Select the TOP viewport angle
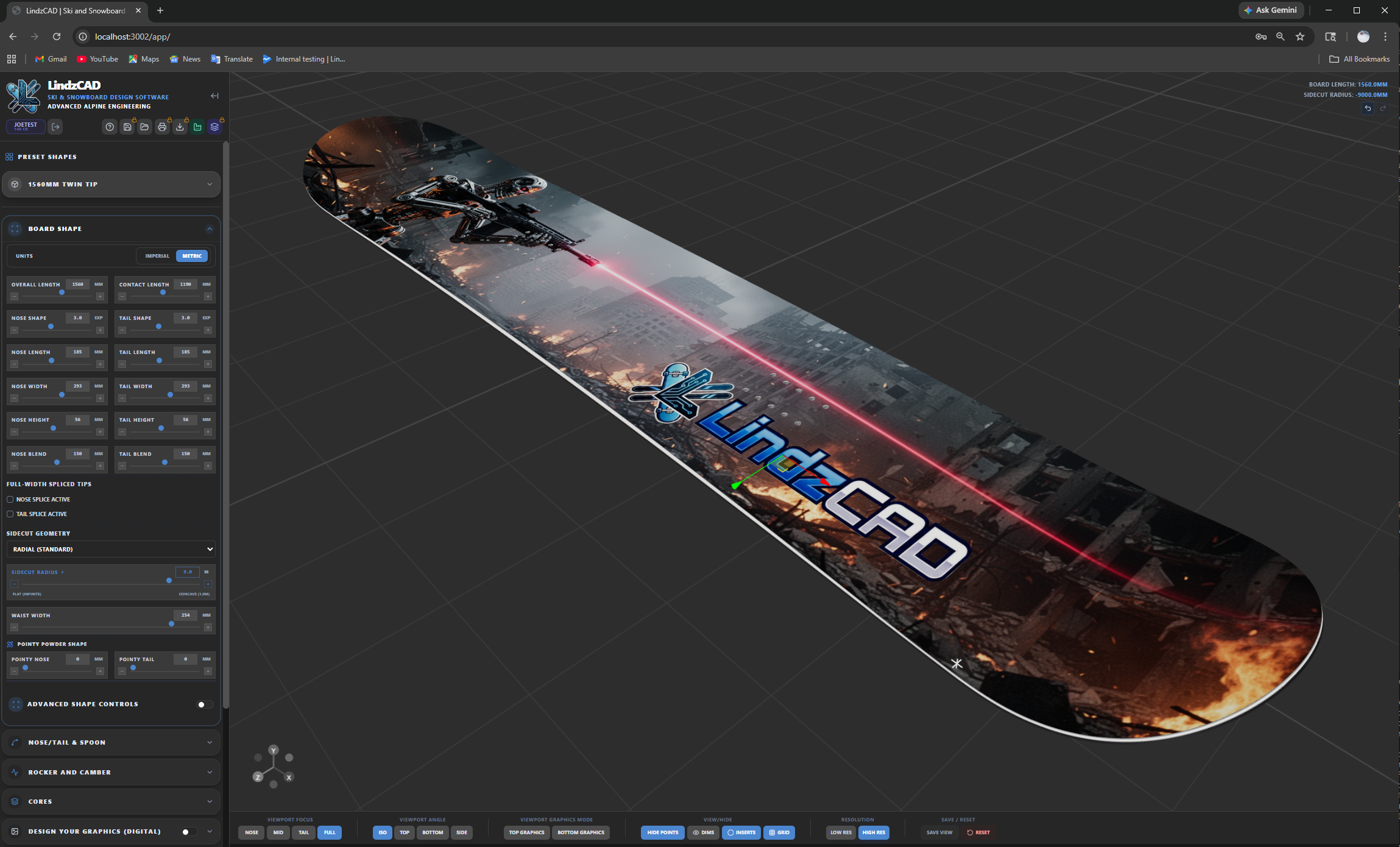The width and height of the screenshot is (1400, 847). tap(404, 832)
